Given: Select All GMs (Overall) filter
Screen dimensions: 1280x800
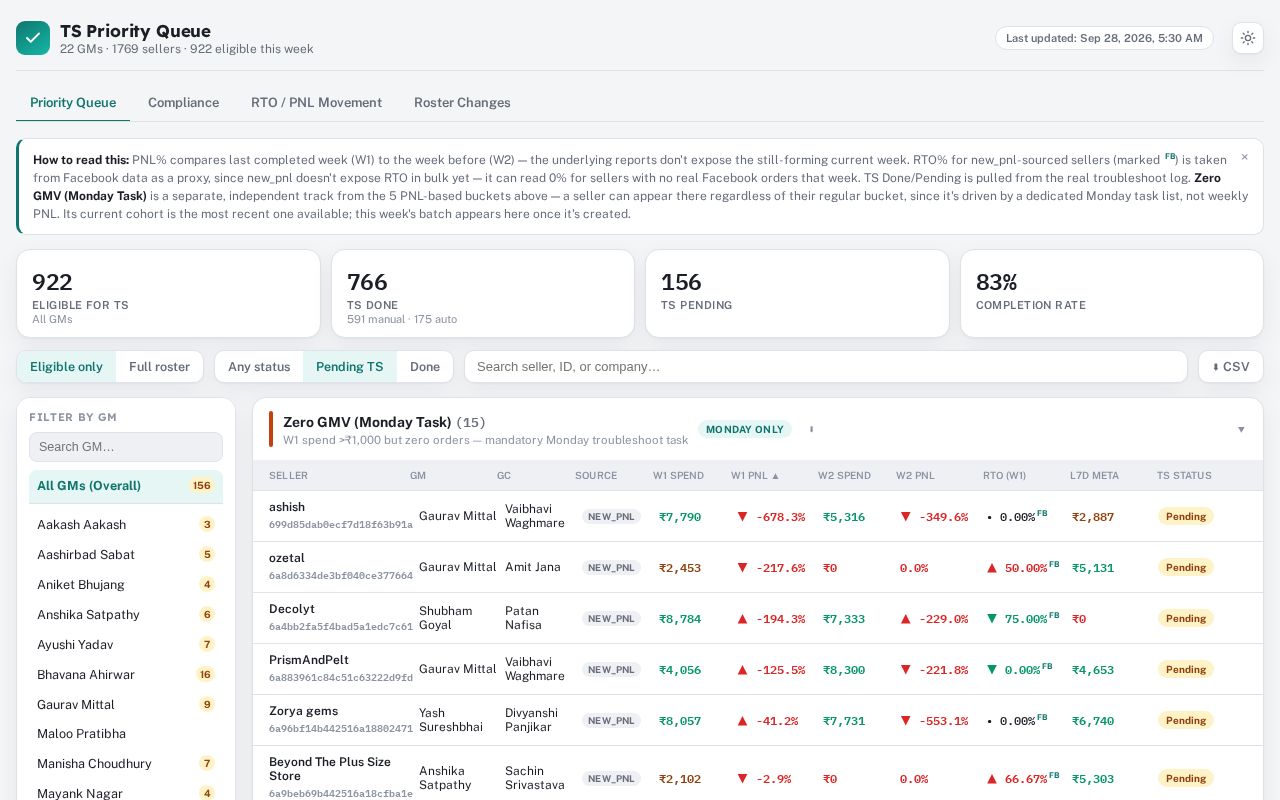Looking at the screenshot, I should click(126, 486).
